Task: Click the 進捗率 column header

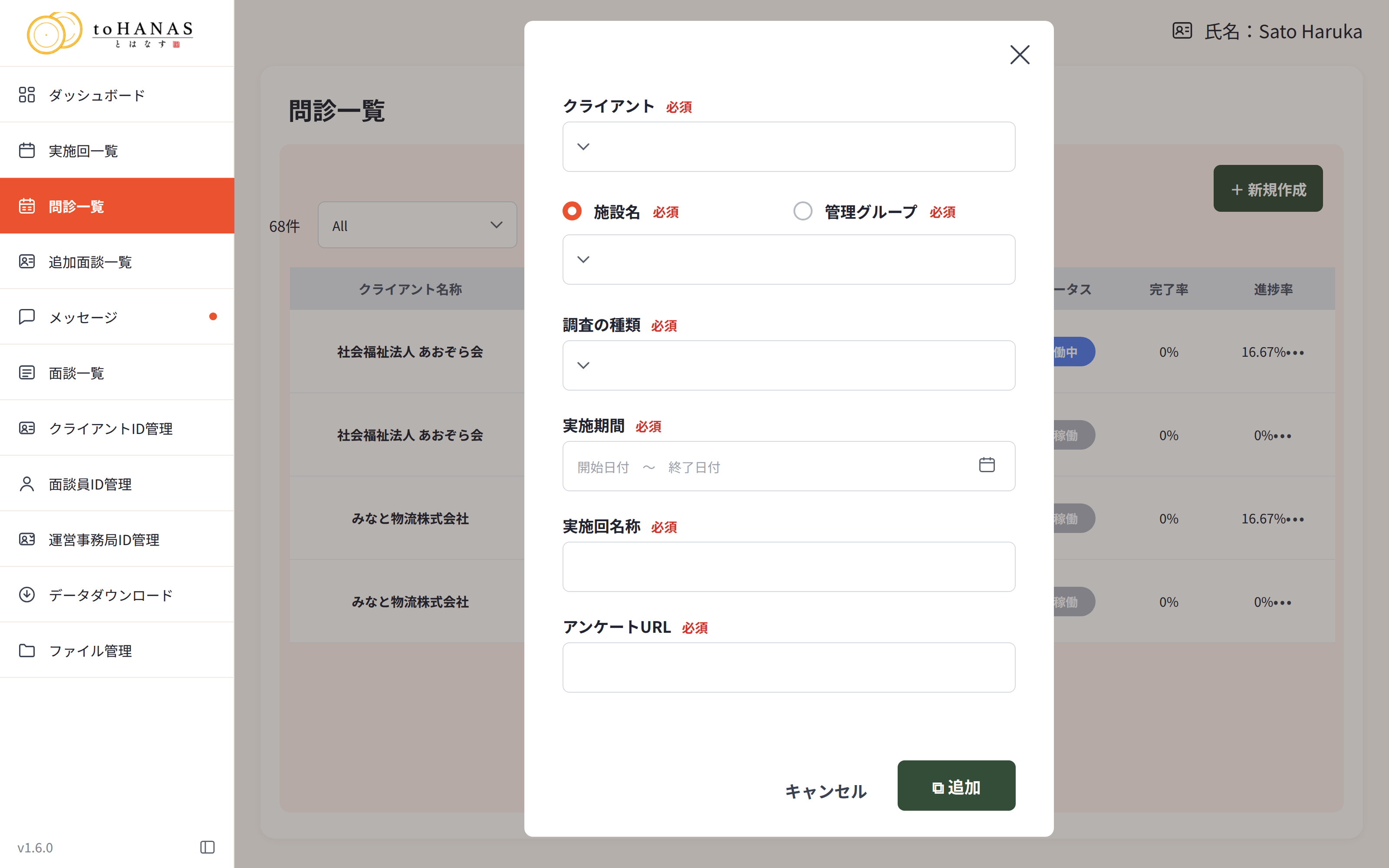Action: (1273, 289)
